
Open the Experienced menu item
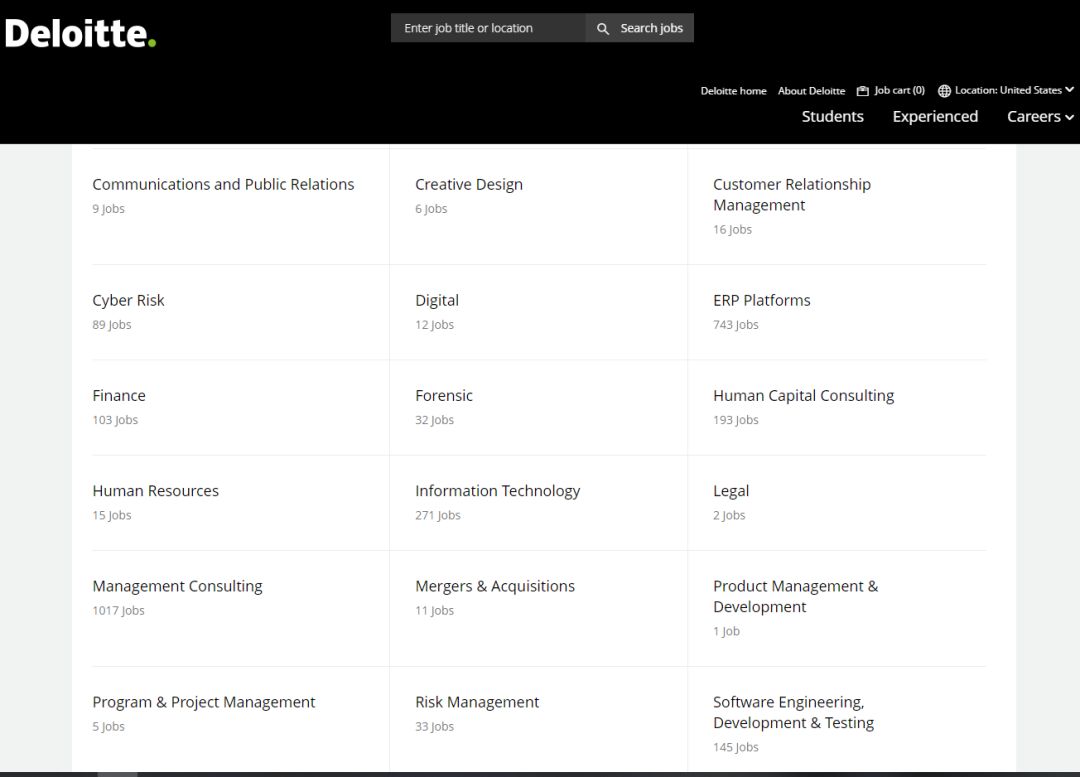click(x=935, y=116)
